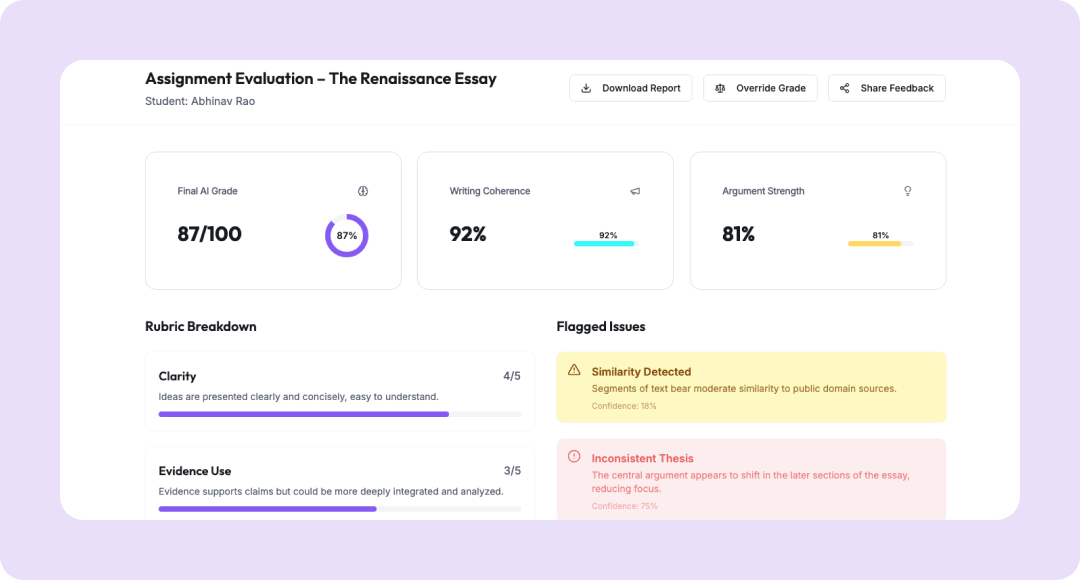Click the Evidence Use rubric progress bar

[x=340, y=509]
